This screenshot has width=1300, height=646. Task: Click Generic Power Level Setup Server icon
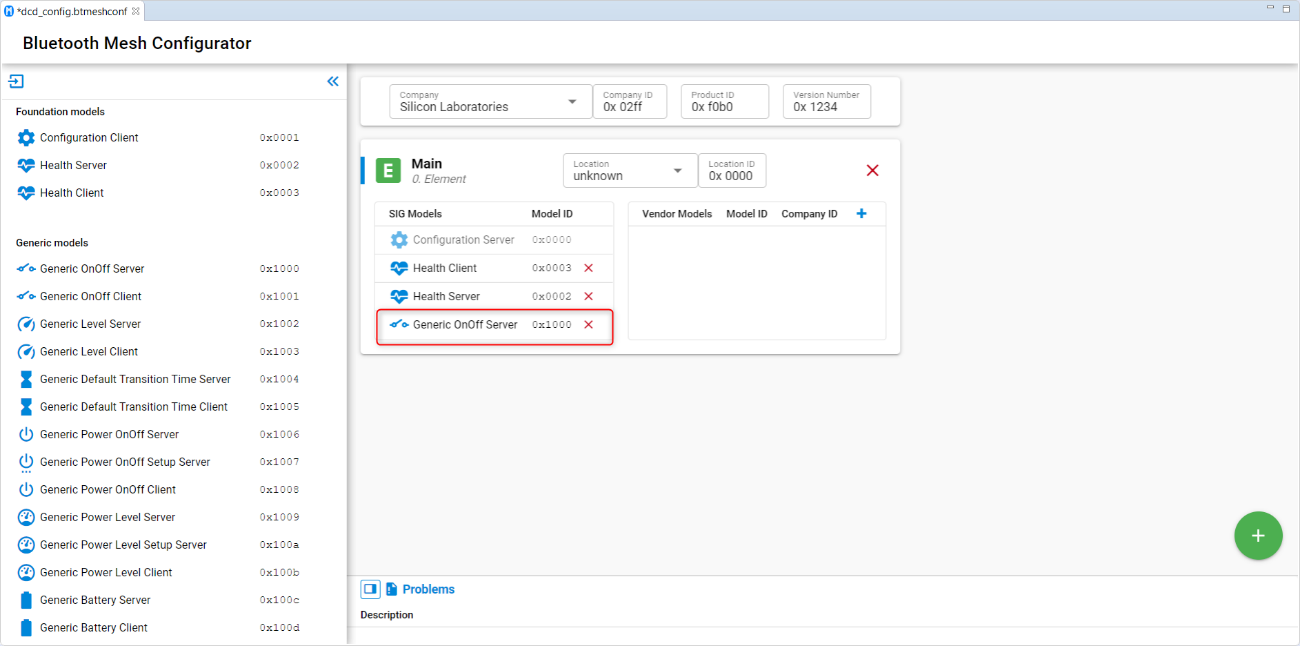click(x=26, y=545)
